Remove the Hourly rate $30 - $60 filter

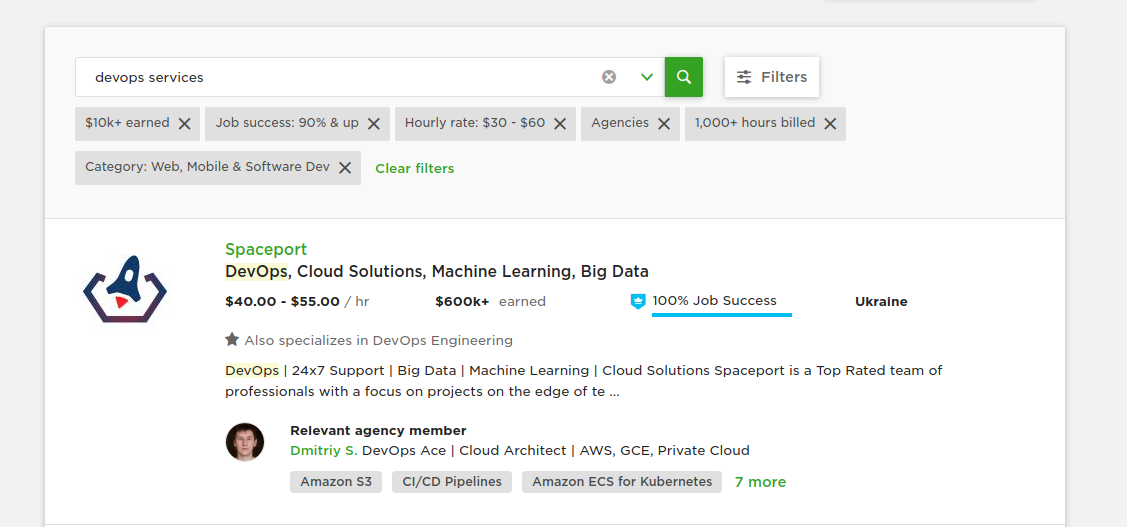(x=560, y=124)
